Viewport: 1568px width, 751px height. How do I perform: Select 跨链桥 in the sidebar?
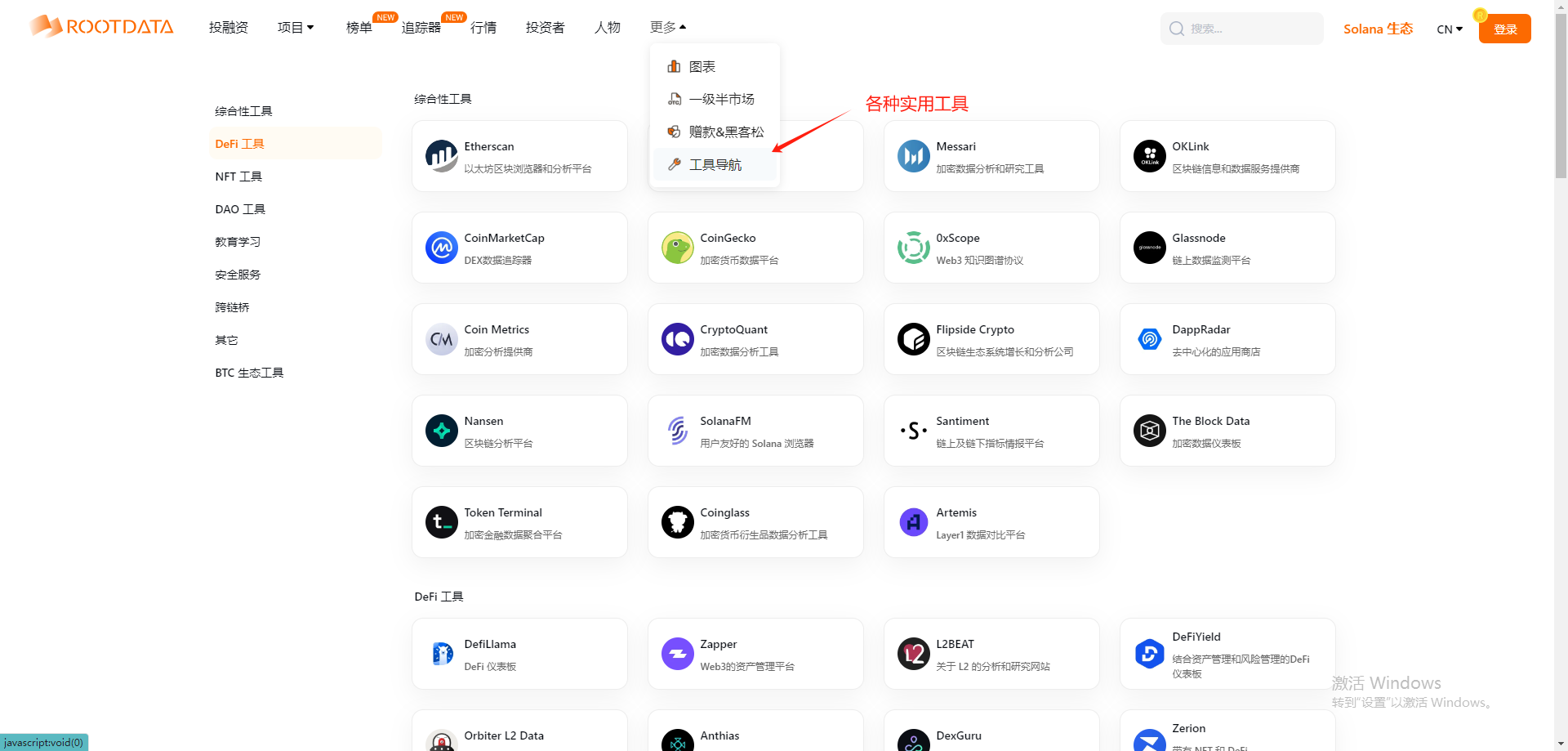point(295,307)
